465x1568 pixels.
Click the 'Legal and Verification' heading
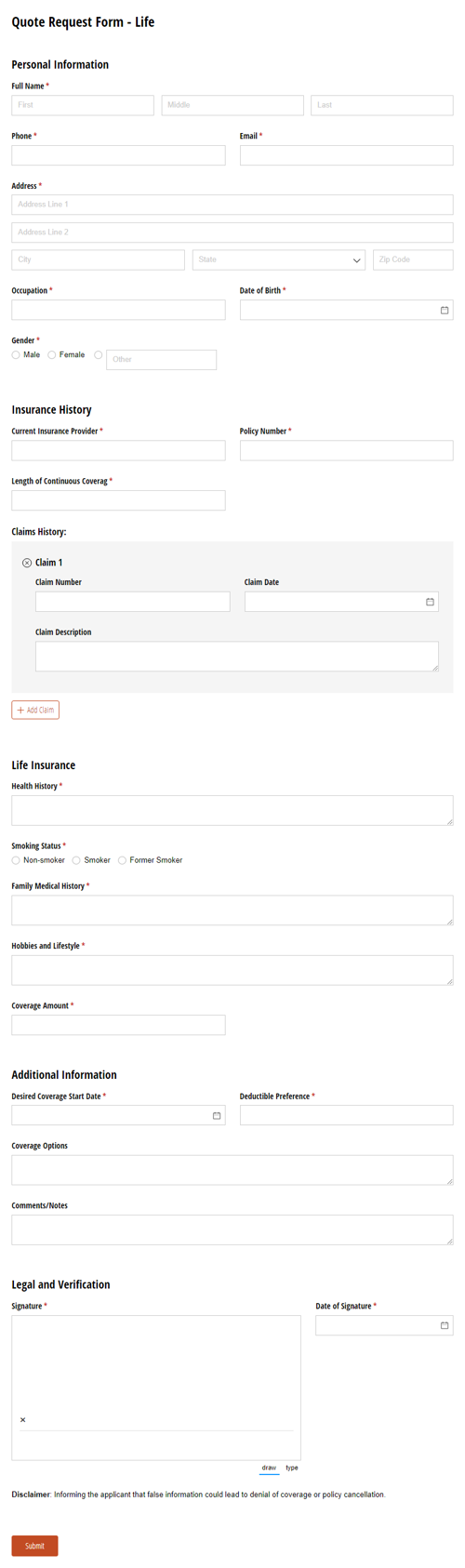pyautogui.click(x=60, y=1284)
